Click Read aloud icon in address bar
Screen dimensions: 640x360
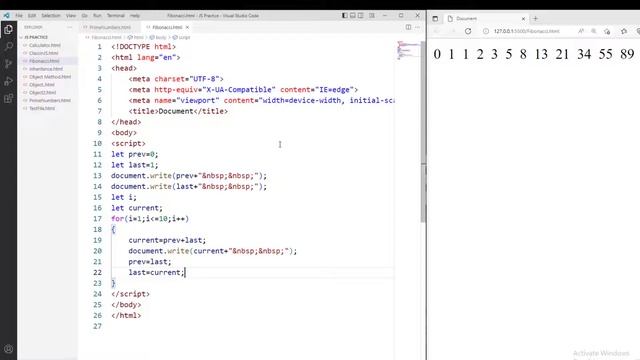[x=580, y=31]
